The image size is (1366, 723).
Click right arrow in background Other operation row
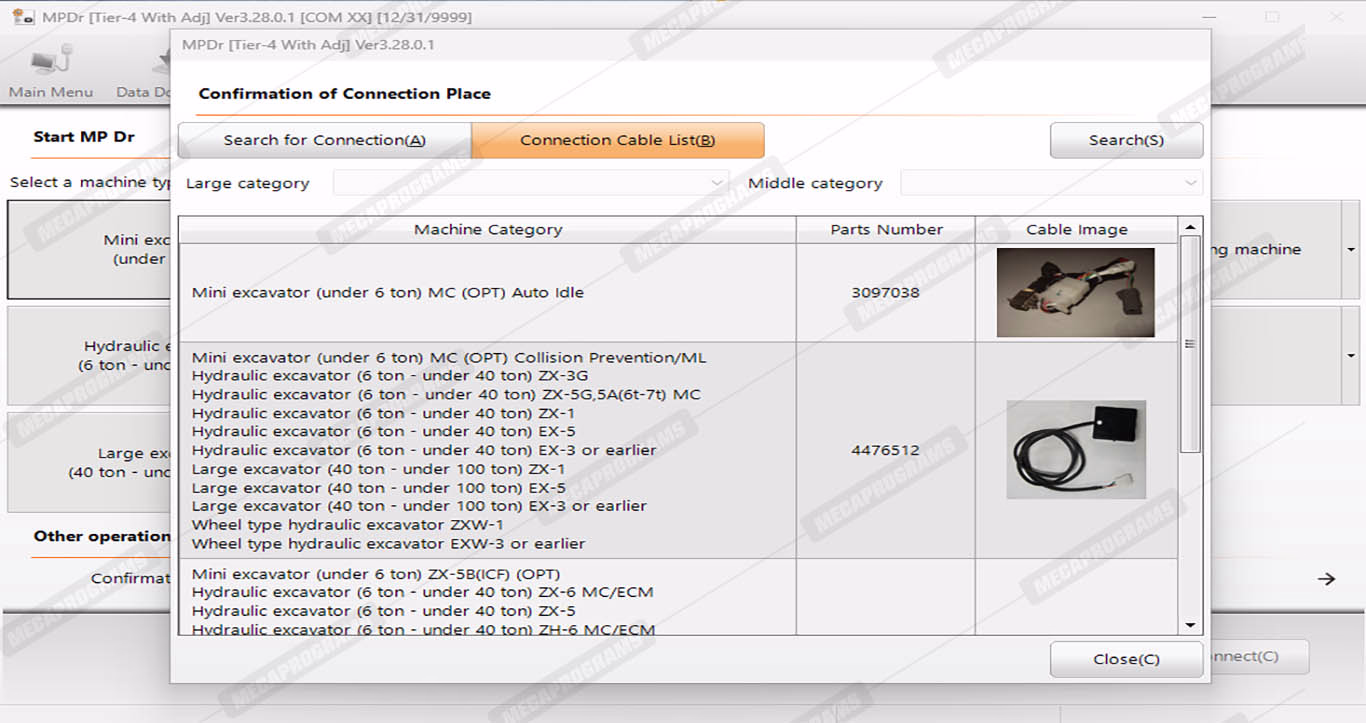pos(1326,578)
